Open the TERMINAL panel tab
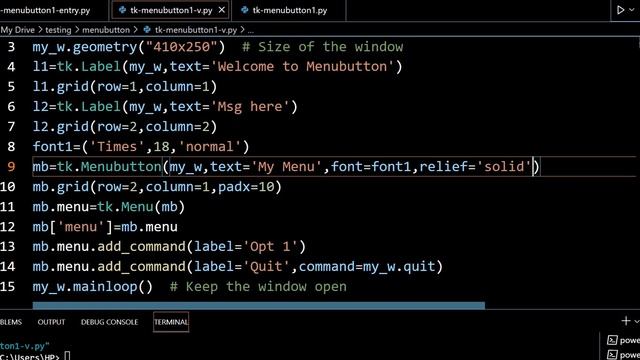The image size is (640, 360). 171,322
